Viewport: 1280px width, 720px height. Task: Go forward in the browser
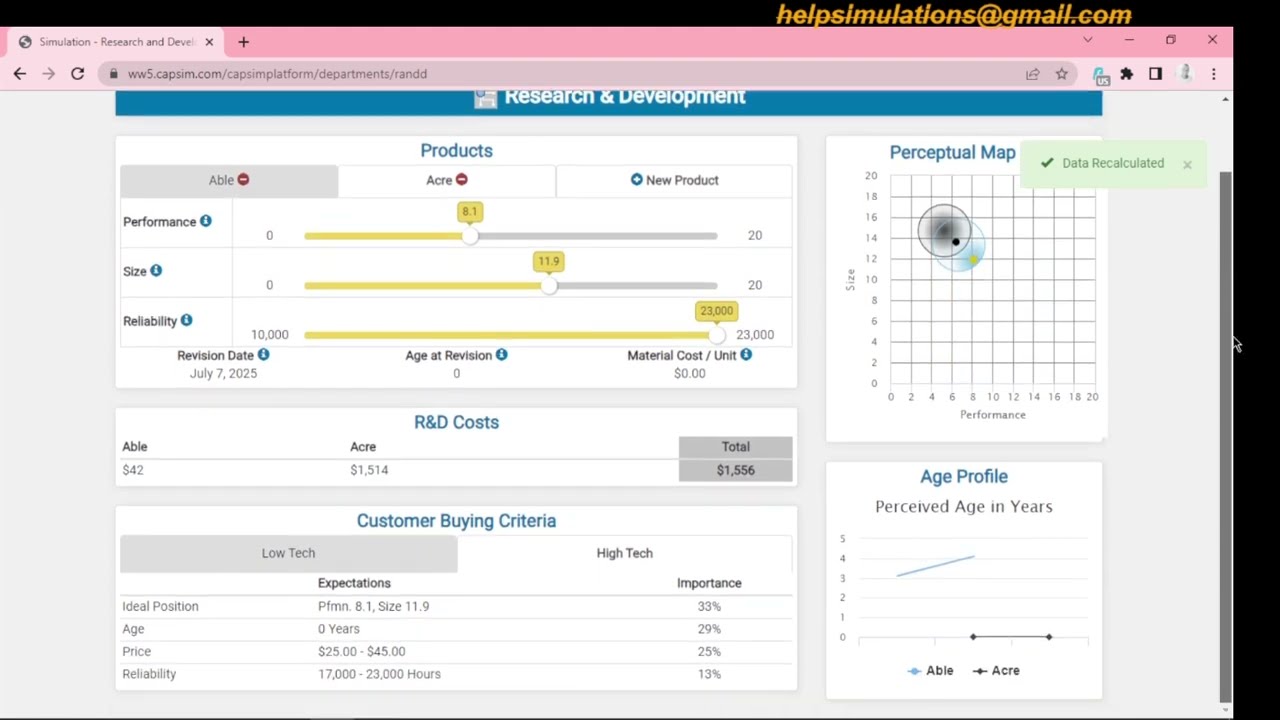coord(48,74)
